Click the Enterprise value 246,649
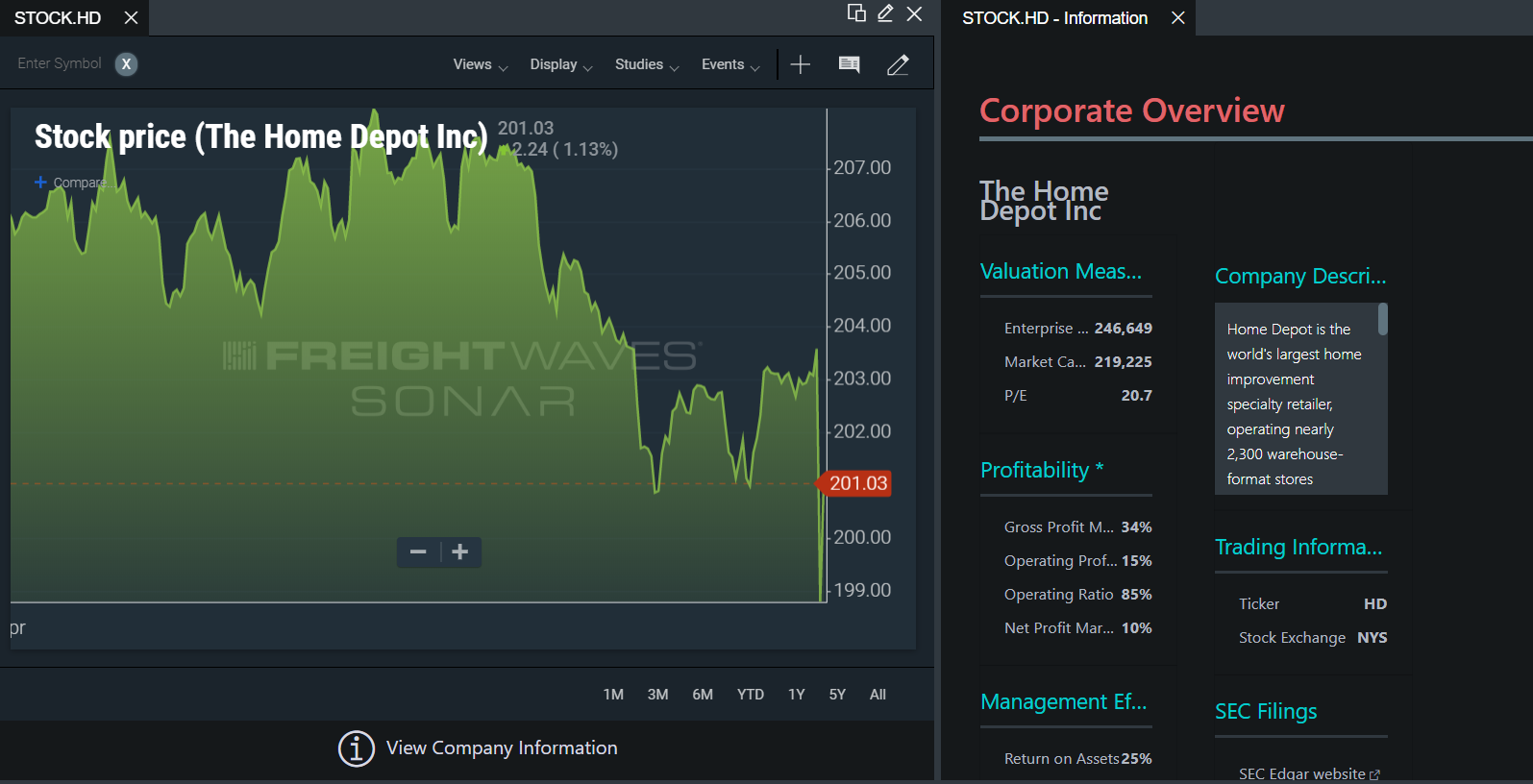 (1123, 329)
